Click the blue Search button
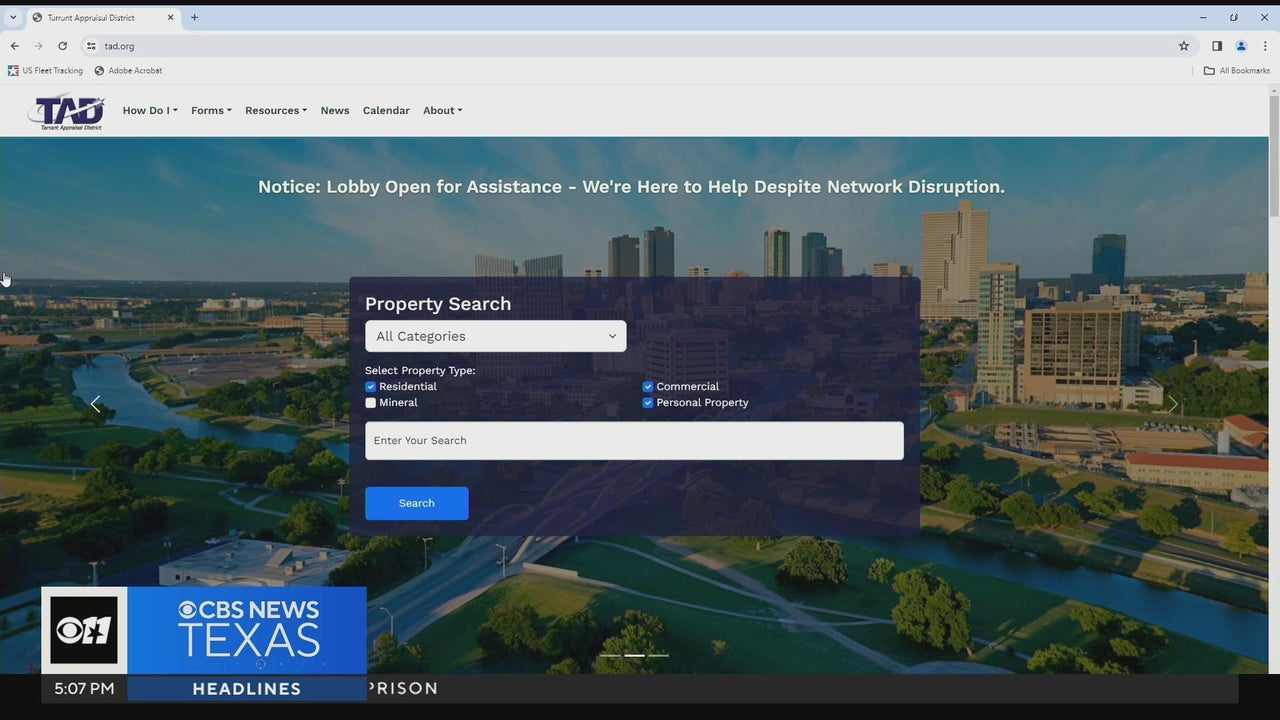The width and height of the screenshot is (1280, 720). (416, 503)
